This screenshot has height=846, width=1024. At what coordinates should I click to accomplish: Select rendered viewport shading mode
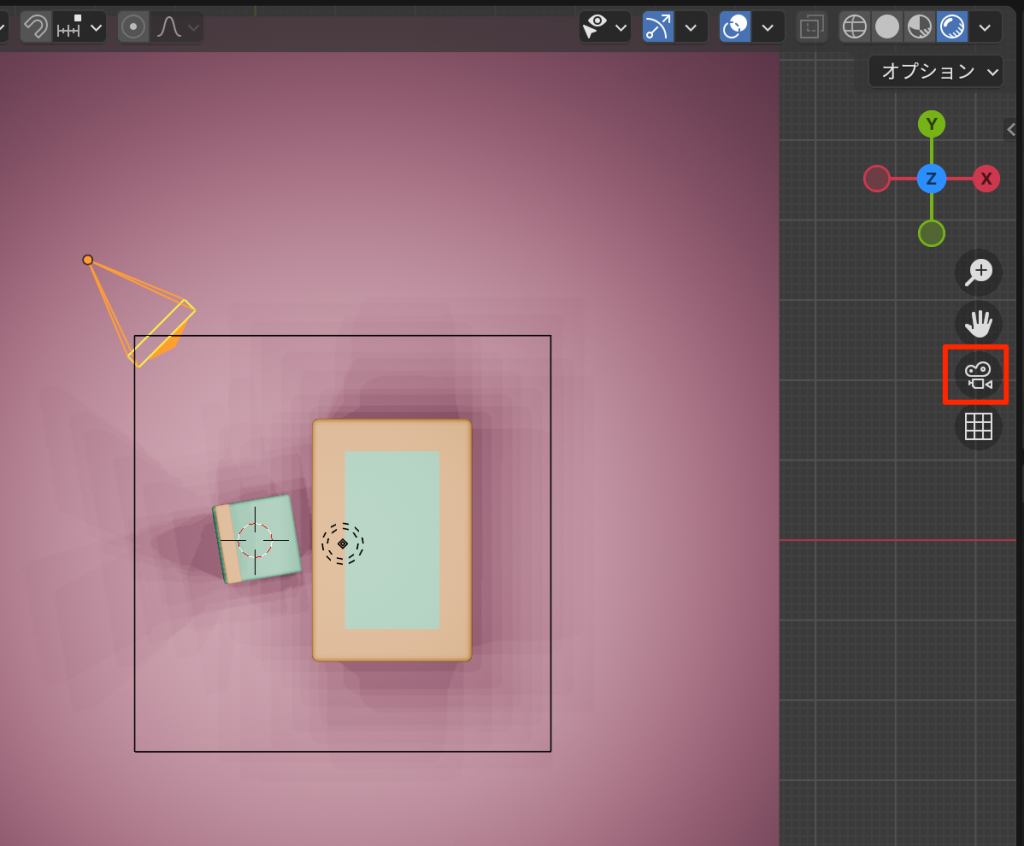[x=951, y=26]
